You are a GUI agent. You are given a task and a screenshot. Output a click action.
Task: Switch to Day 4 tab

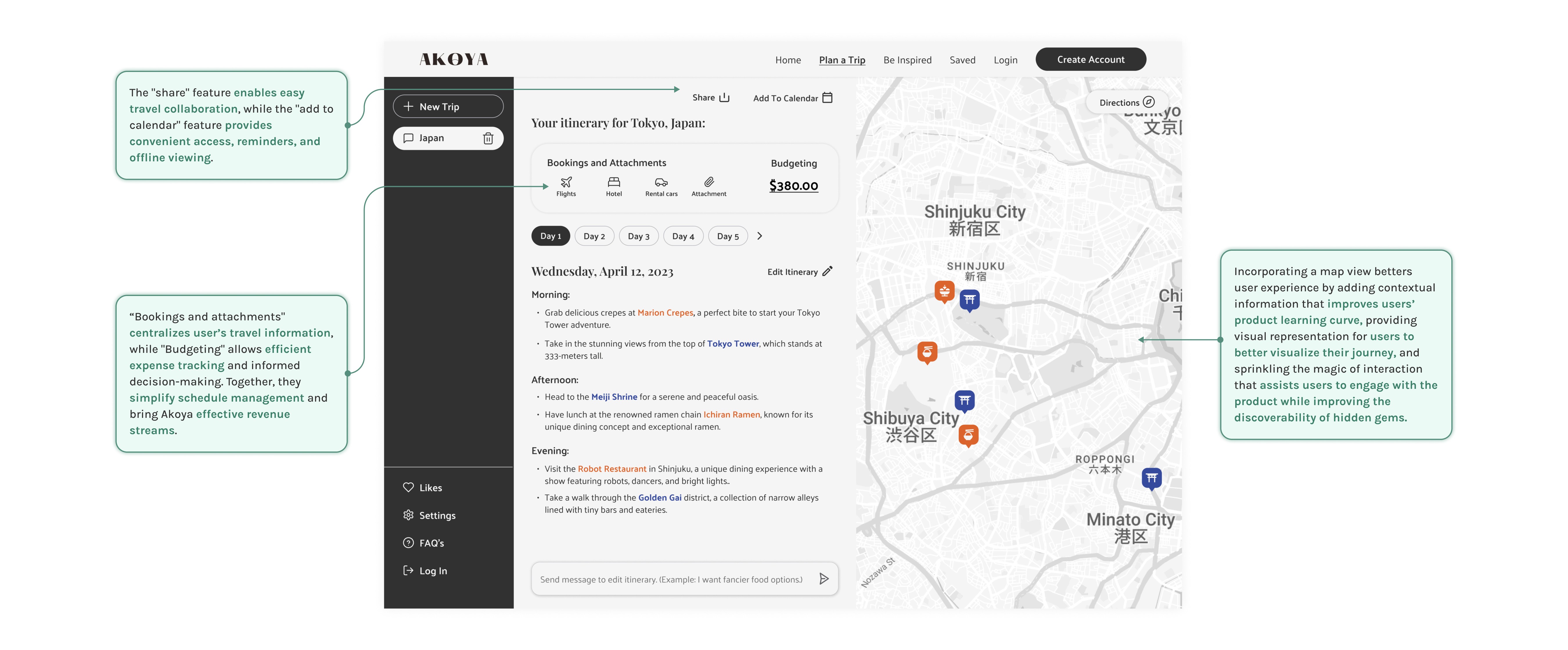[683, 236]
